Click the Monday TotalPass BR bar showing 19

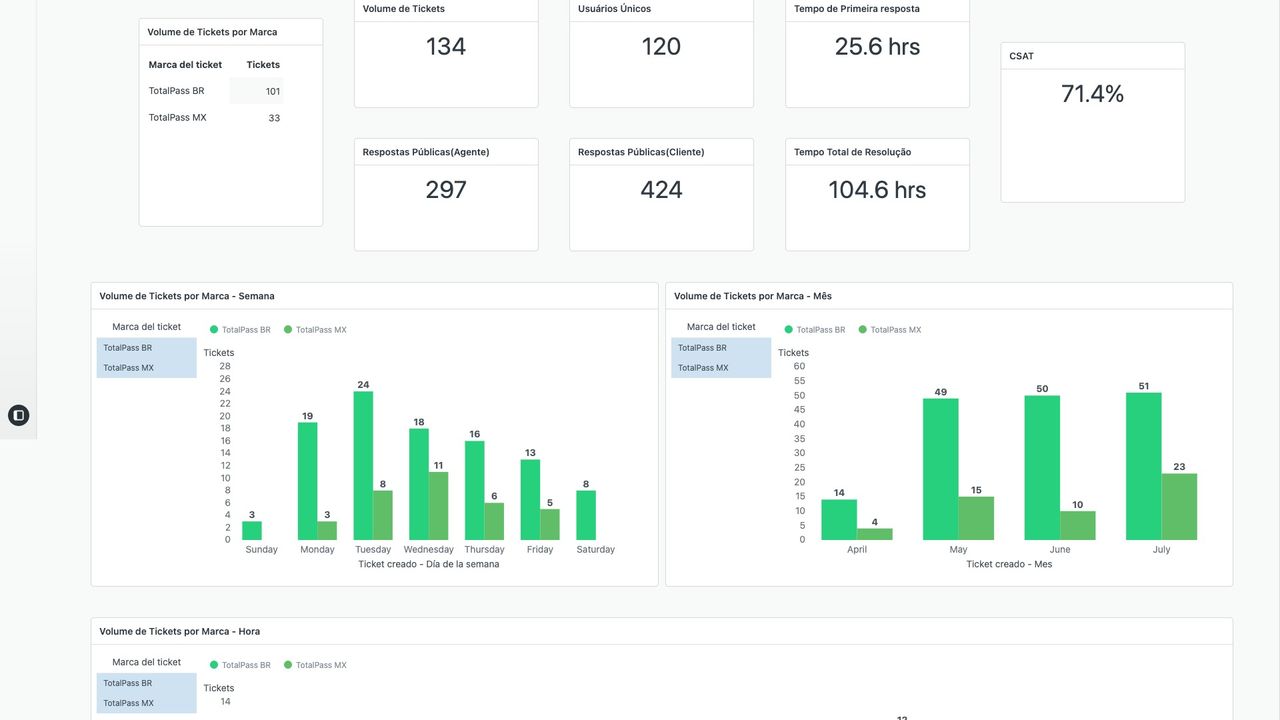308,481
